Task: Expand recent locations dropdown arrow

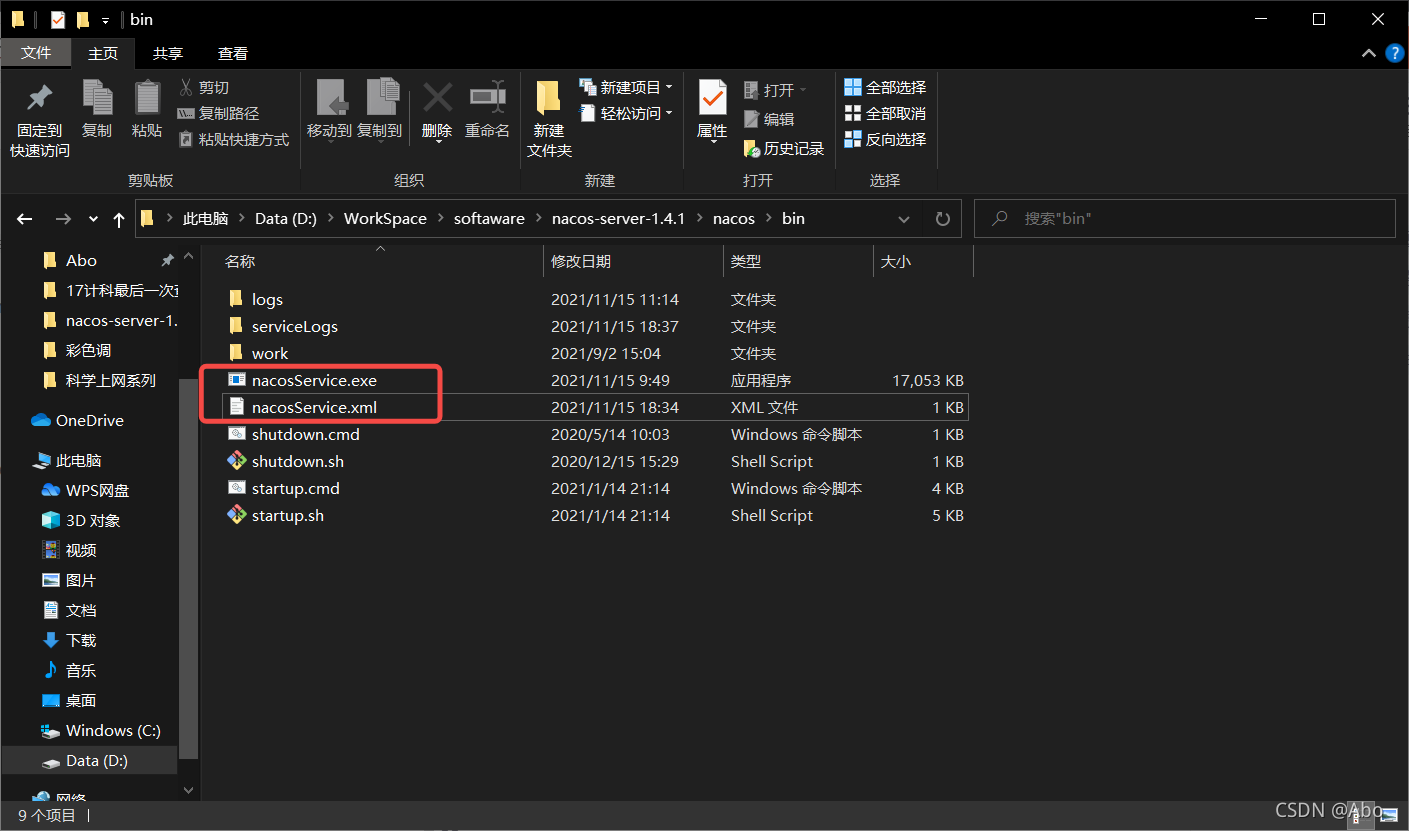Action: coord(93,219)
